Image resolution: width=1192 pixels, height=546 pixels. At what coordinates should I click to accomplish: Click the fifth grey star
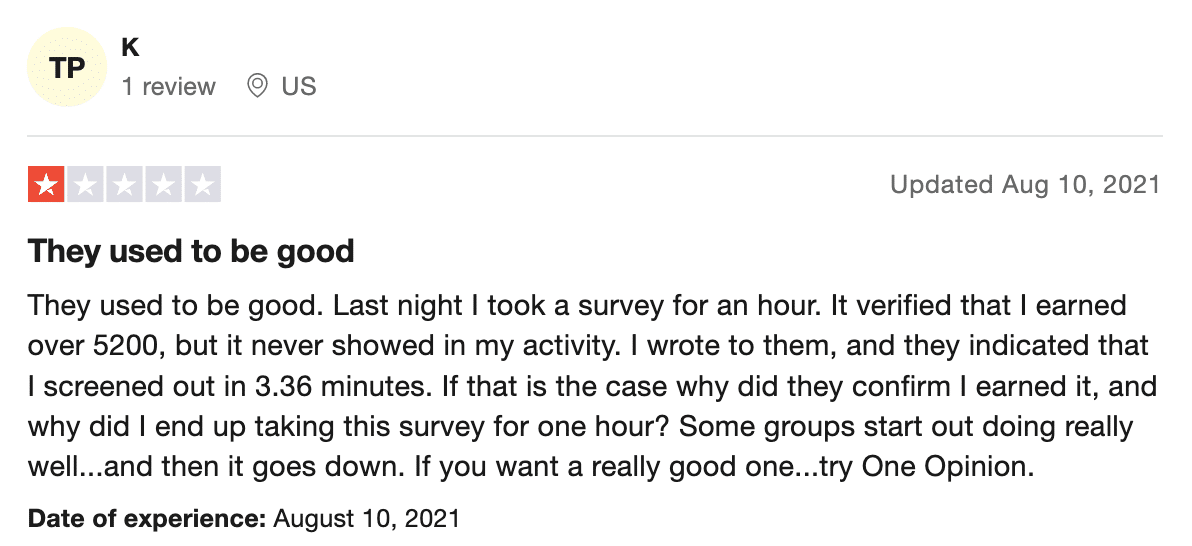(203, 185)
